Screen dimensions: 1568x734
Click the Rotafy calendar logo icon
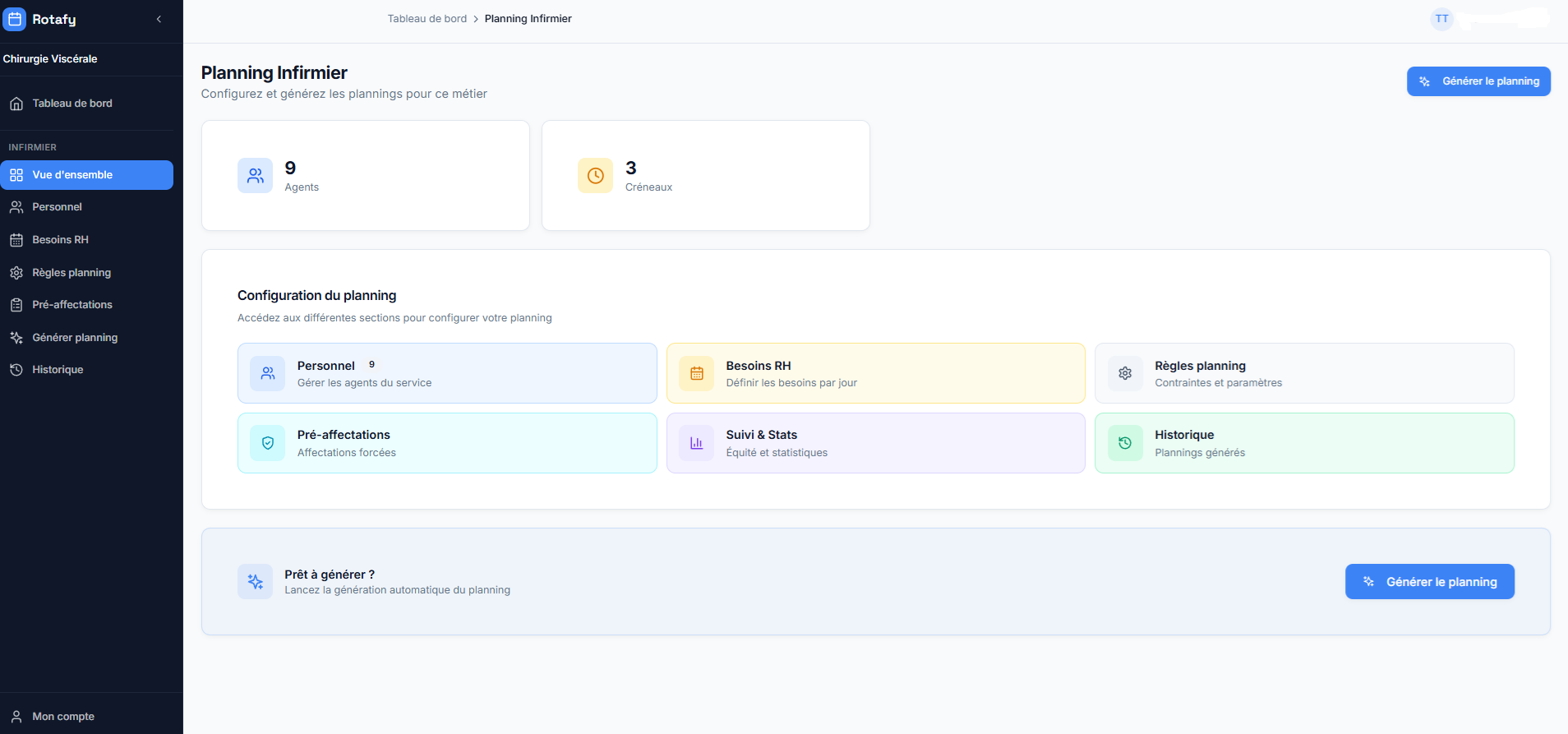[x=15, y=19]
